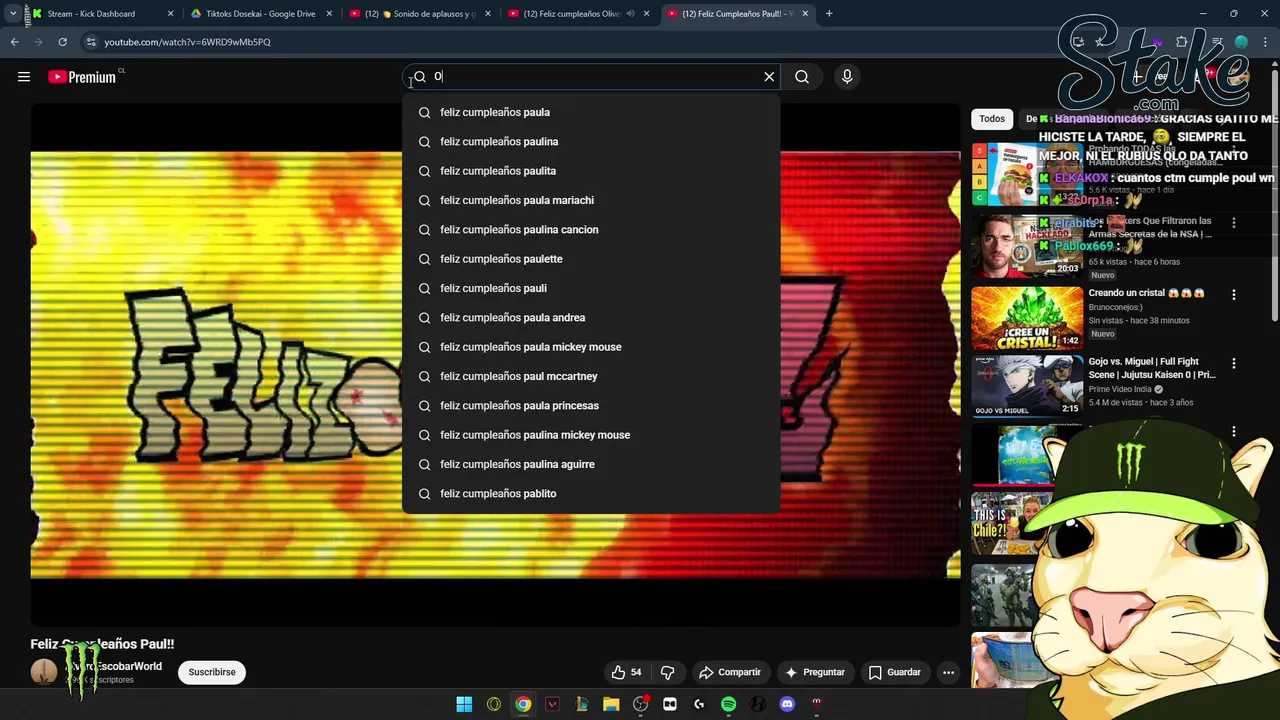The height and width of the screenshot is (720, 1280).
Task: Choose suggestion 'feliz cumpleaños paulina aguirre'
Action: (x=591, y=464)
